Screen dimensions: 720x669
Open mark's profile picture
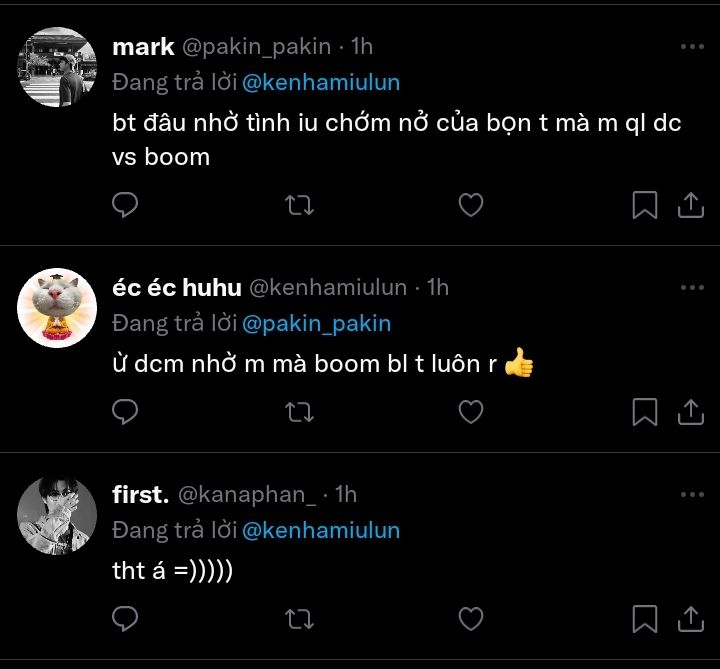57,67
